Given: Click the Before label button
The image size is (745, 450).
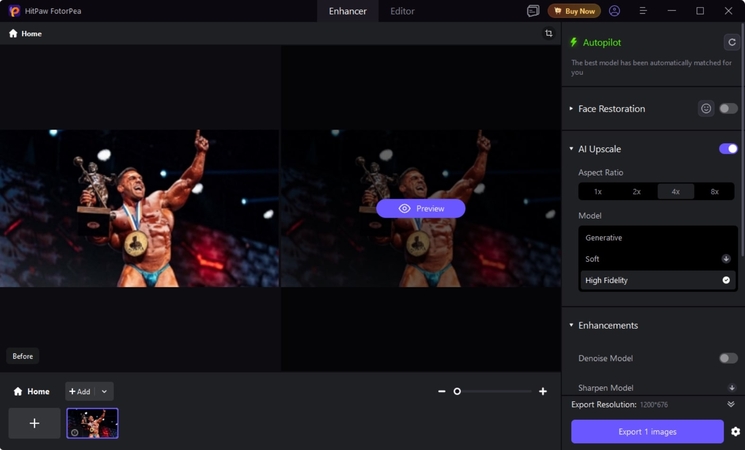Looking at the screenshot, I should coord(23,356).
